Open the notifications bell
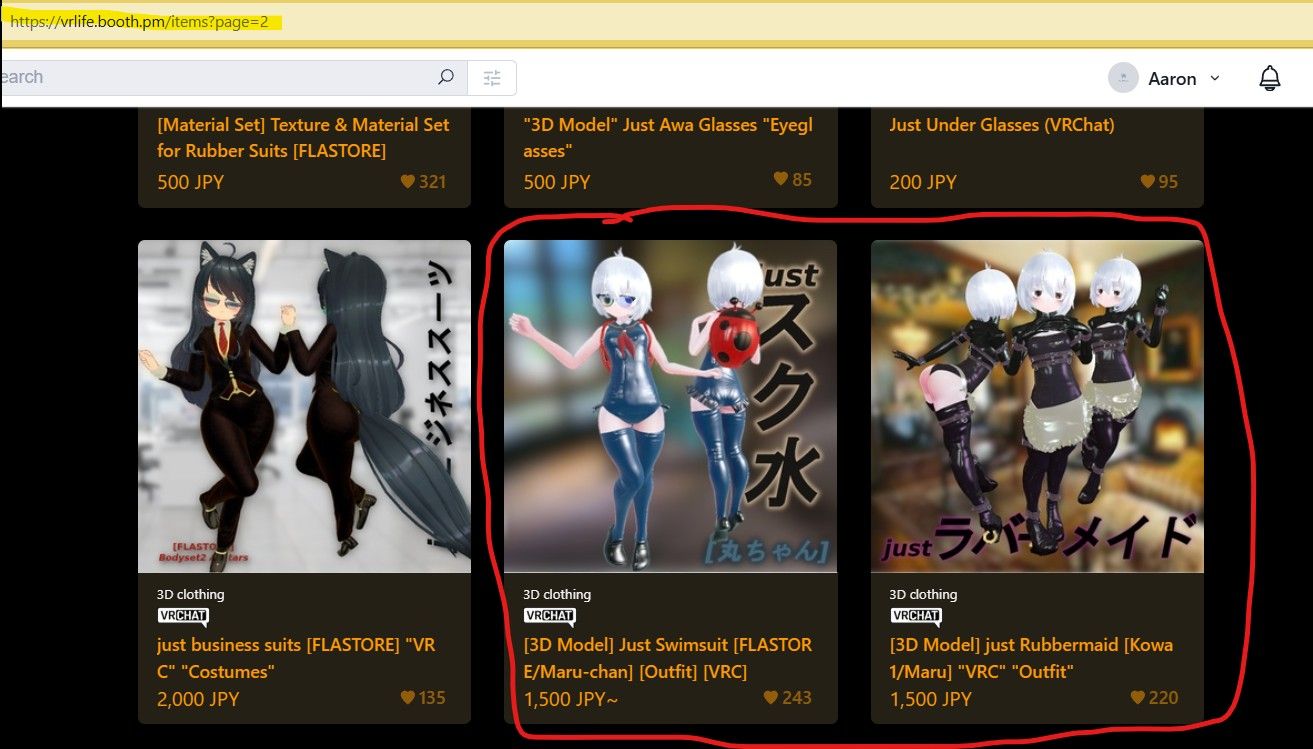Image resolution: width=1313 pixels, height=749 pixels. [x=1269, y=78]
